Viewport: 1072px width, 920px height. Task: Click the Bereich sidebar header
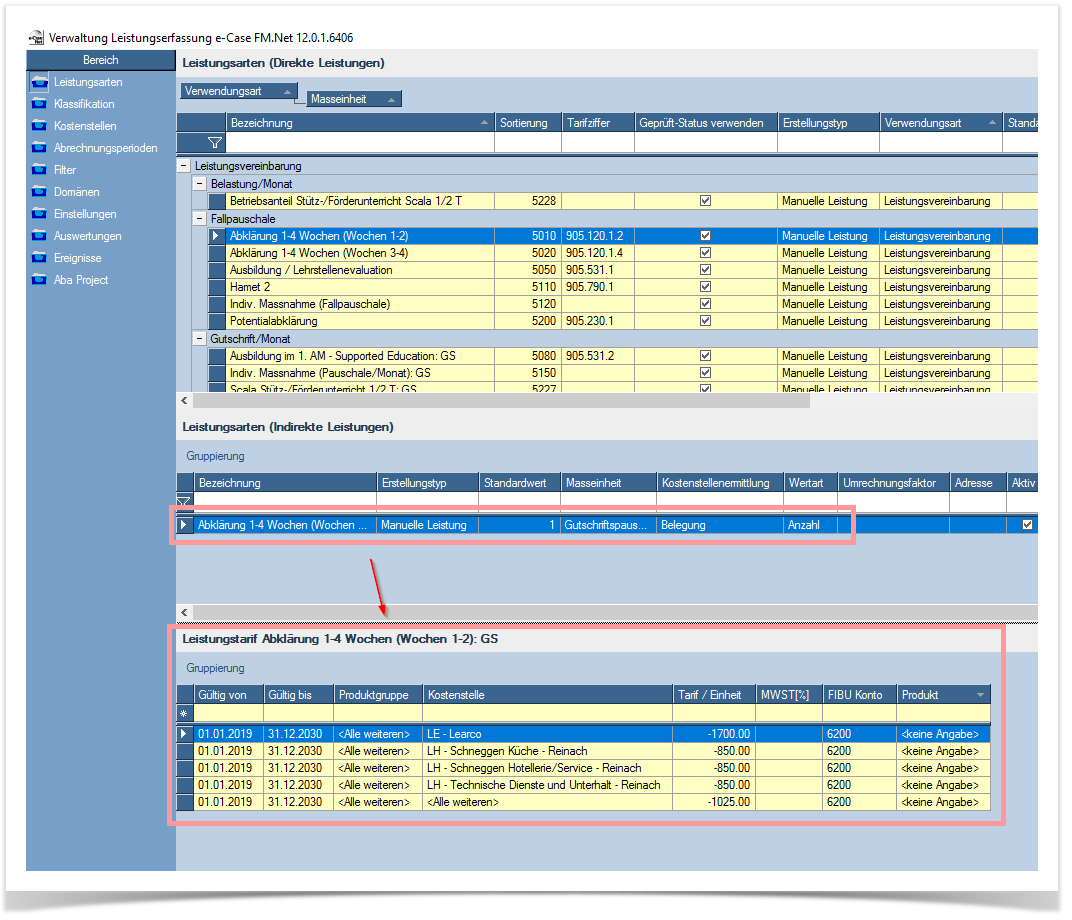pyautogui.click(x=101, y=60)
